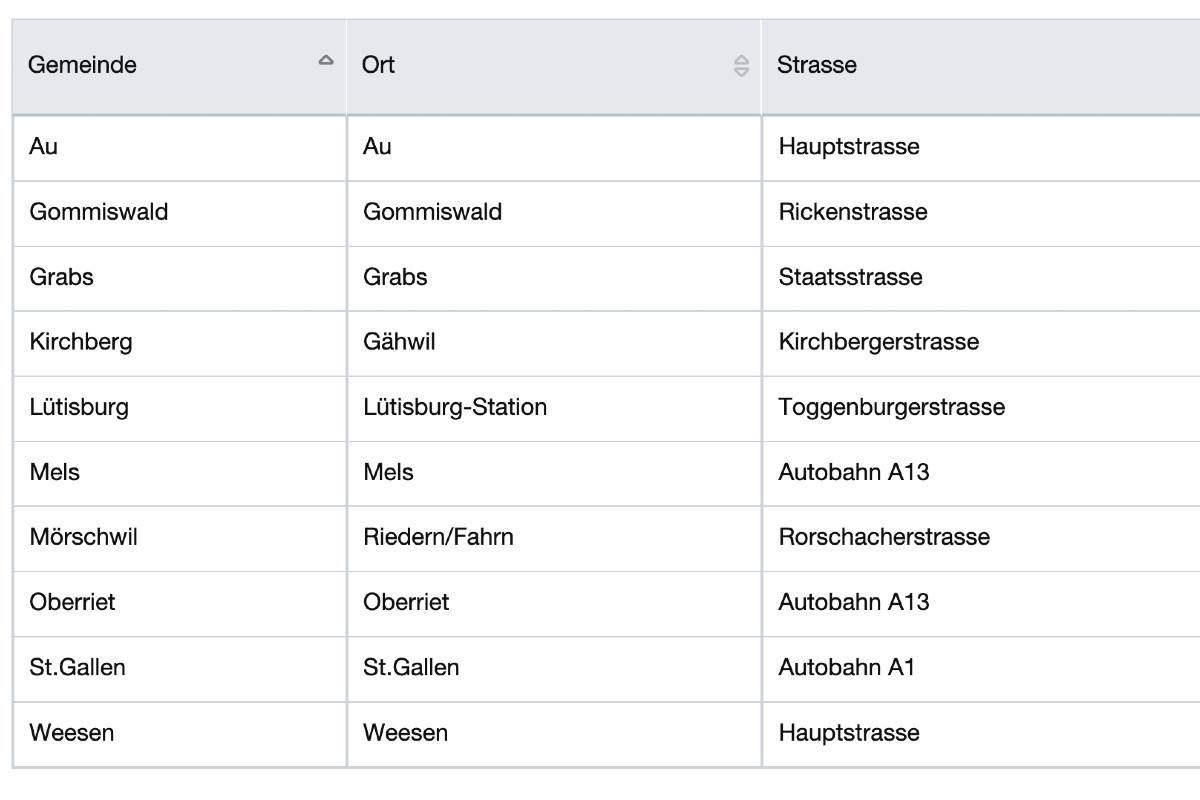This screenshot has width=1200, height=800.
Task: Click the Grabs Gemeinde cell
Action: coord(62,277)
